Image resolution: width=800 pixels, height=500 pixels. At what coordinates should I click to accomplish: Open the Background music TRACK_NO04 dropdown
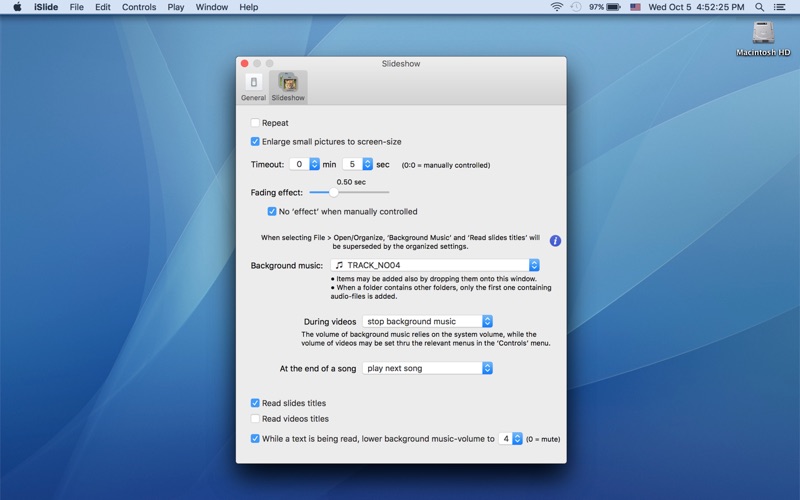(x=435, y=265)
